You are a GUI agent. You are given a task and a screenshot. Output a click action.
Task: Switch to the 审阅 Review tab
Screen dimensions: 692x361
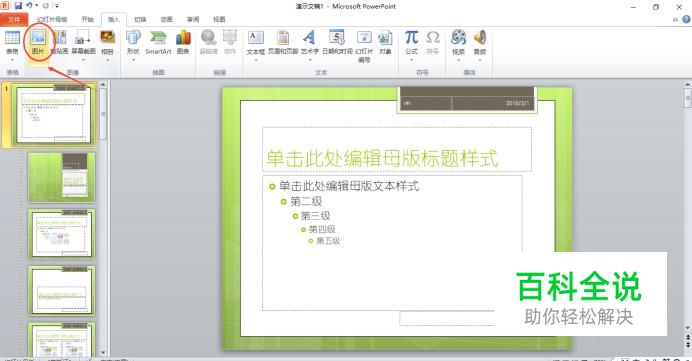[193, 19]
